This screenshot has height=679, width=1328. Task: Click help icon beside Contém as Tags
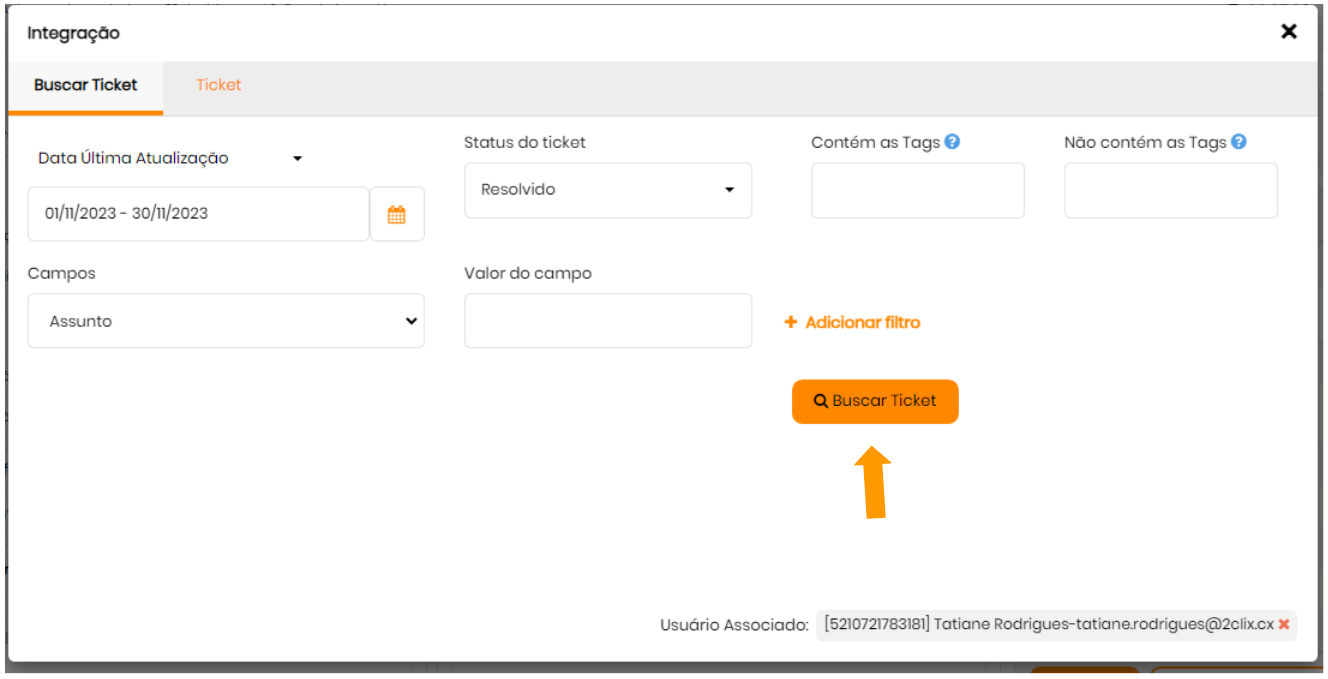(952, 142)
